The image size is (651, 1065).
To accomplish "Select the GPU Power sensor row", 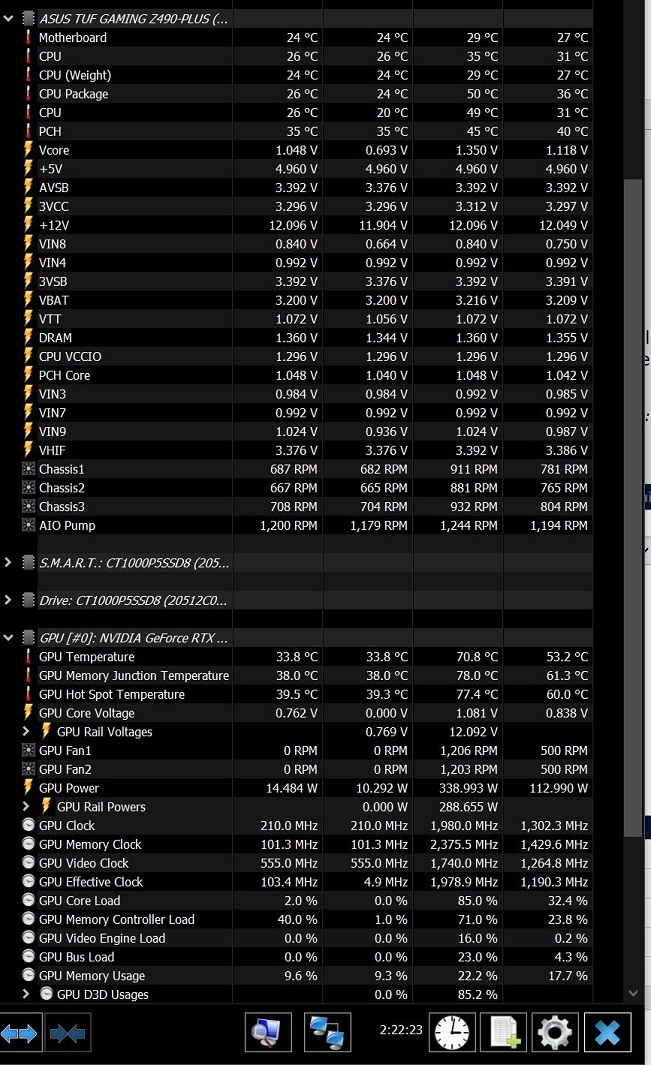I will coord(69,788).
